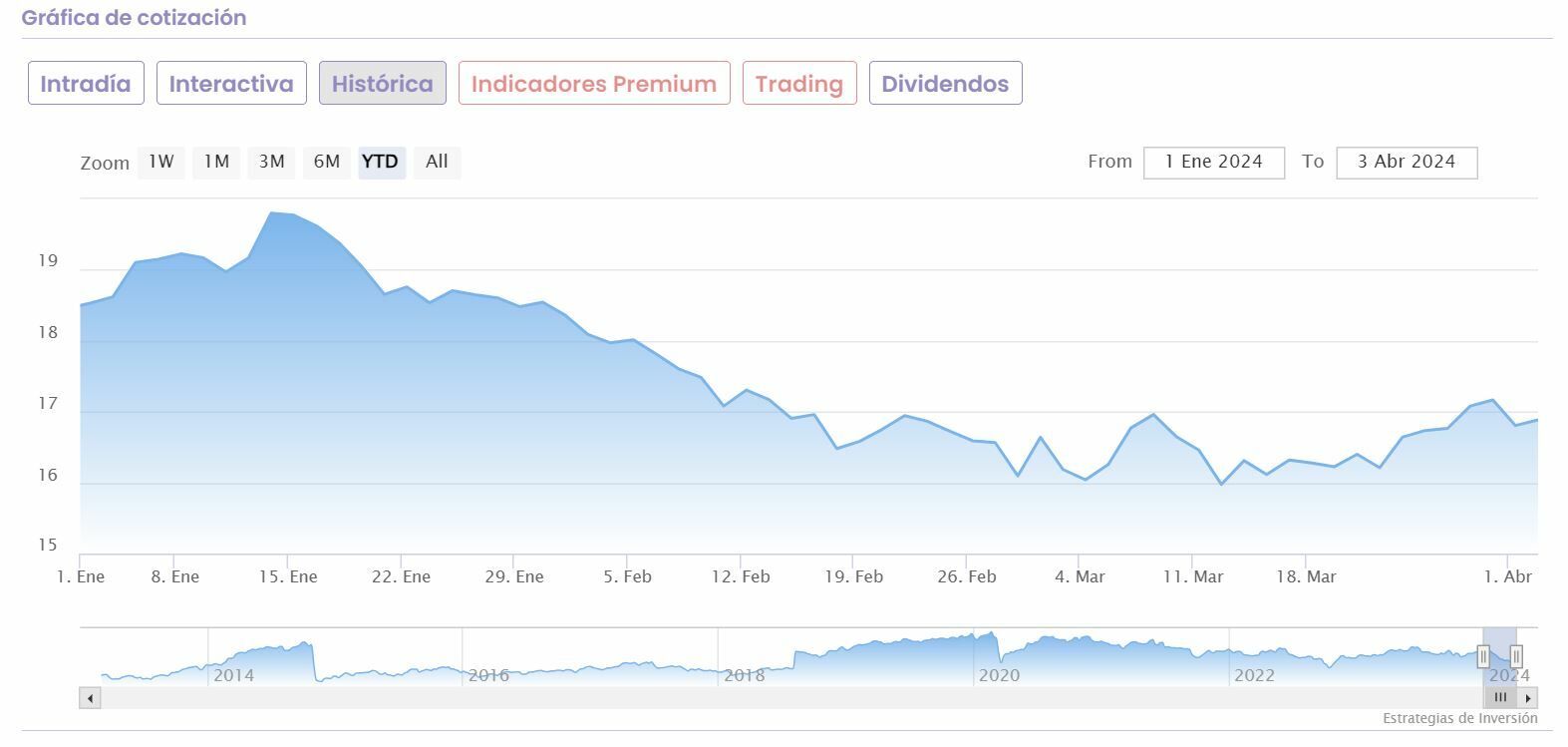
Task: Open the Estrategias de Inversión credit link
Action: tap(1459, 718)
